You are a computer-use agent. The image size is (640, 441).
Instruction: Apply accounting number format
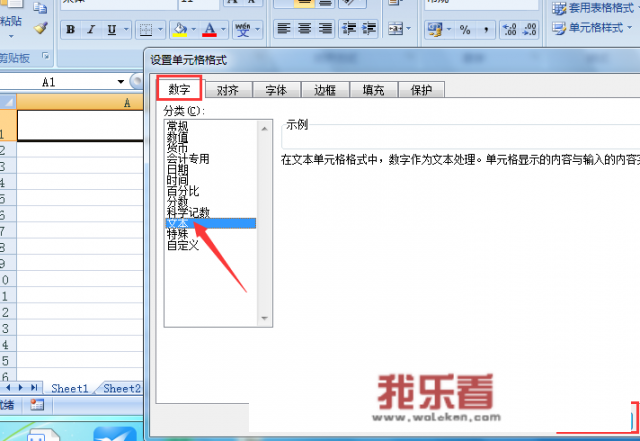coord(434,29)
